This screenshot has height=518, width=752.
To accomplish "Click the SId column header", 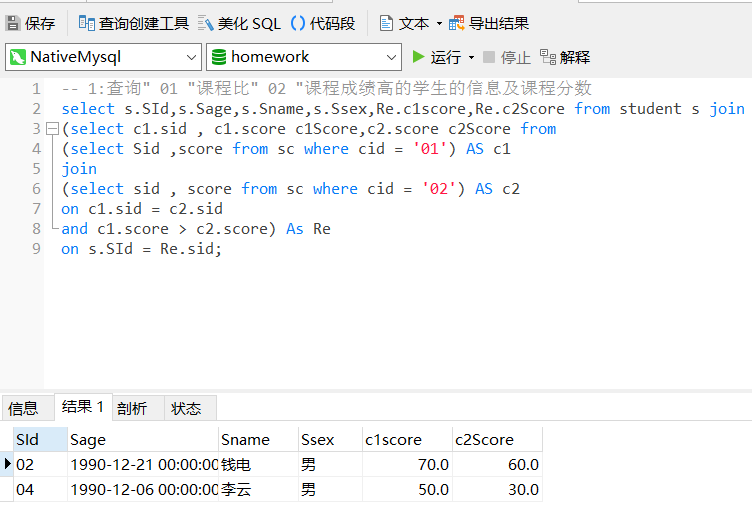I will 40,439.
